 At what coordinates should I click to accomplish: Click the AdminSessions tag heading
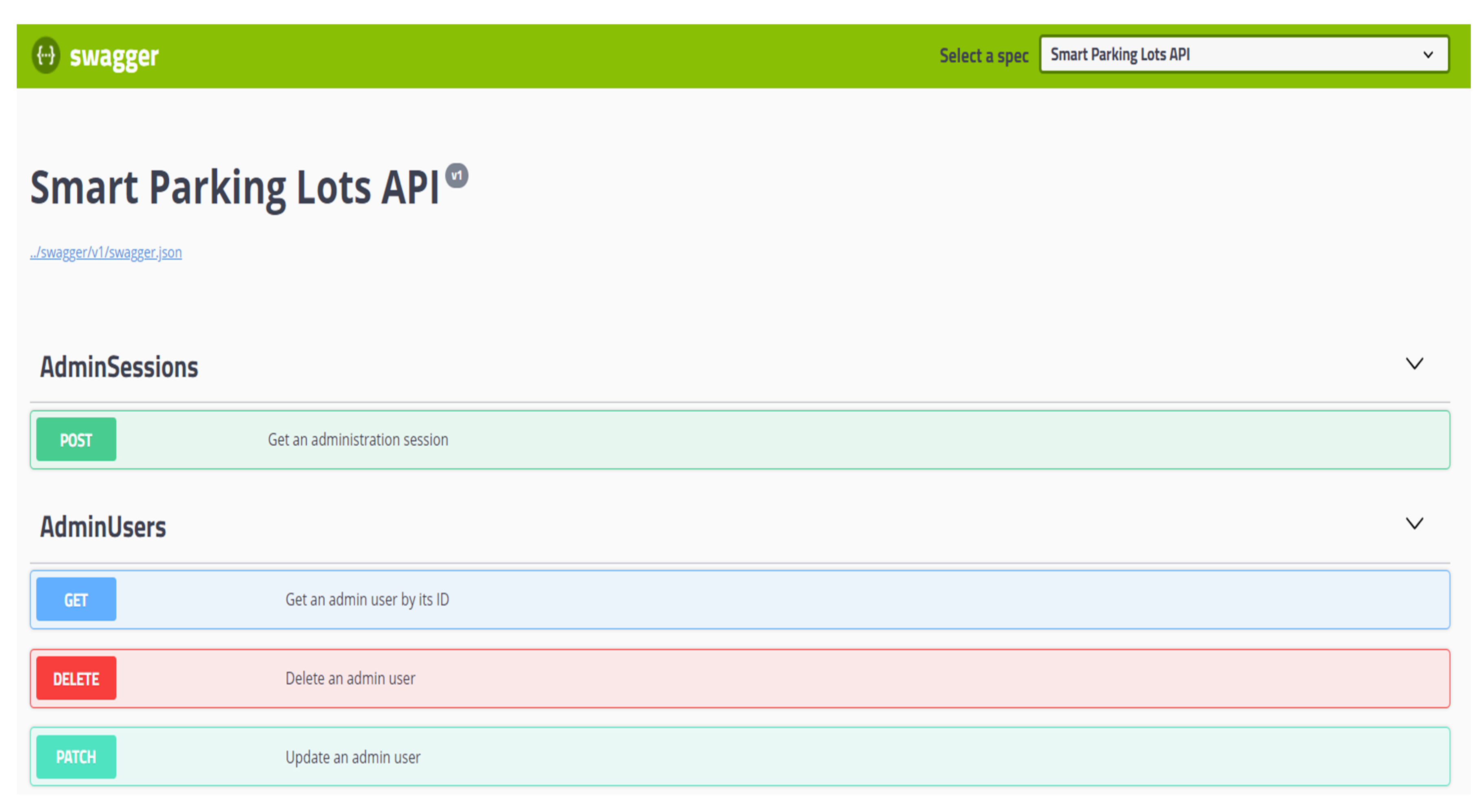click(118, 367)
